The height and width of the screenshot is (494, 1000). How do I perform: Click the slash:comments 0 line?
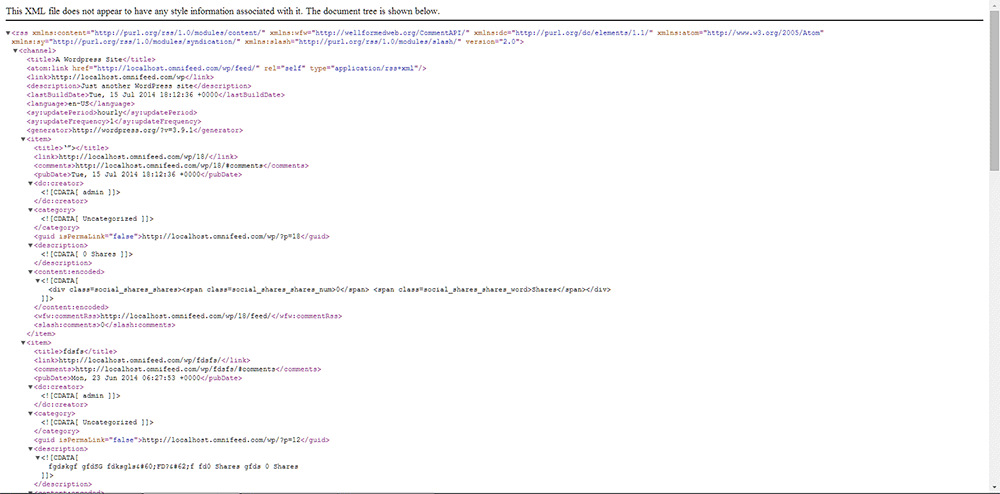105,325
